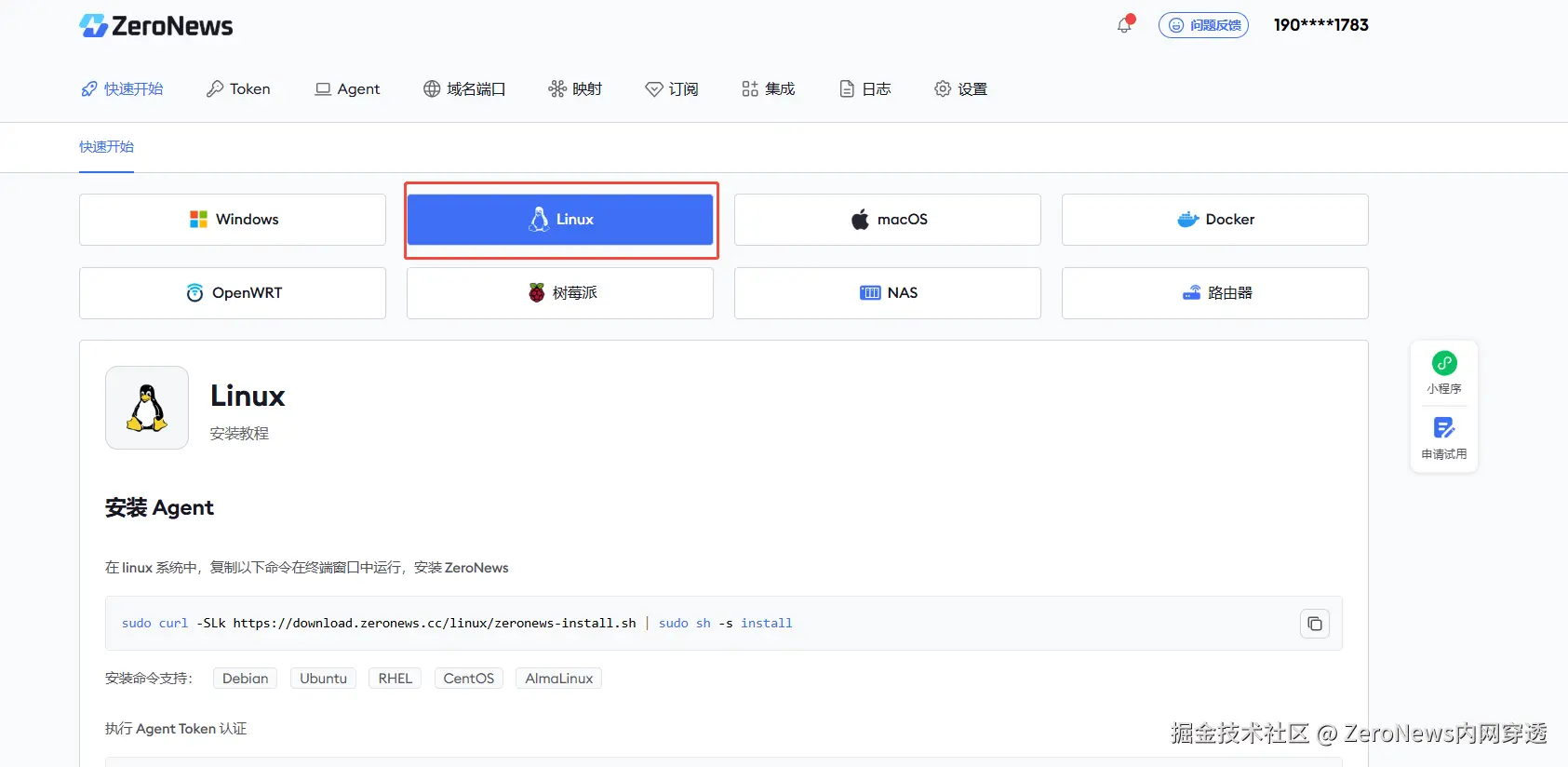Image resolution: width=1568 pixels, height=767 pixels.
Task: Open the notification bell
Action: click(x=1125, y=25)
